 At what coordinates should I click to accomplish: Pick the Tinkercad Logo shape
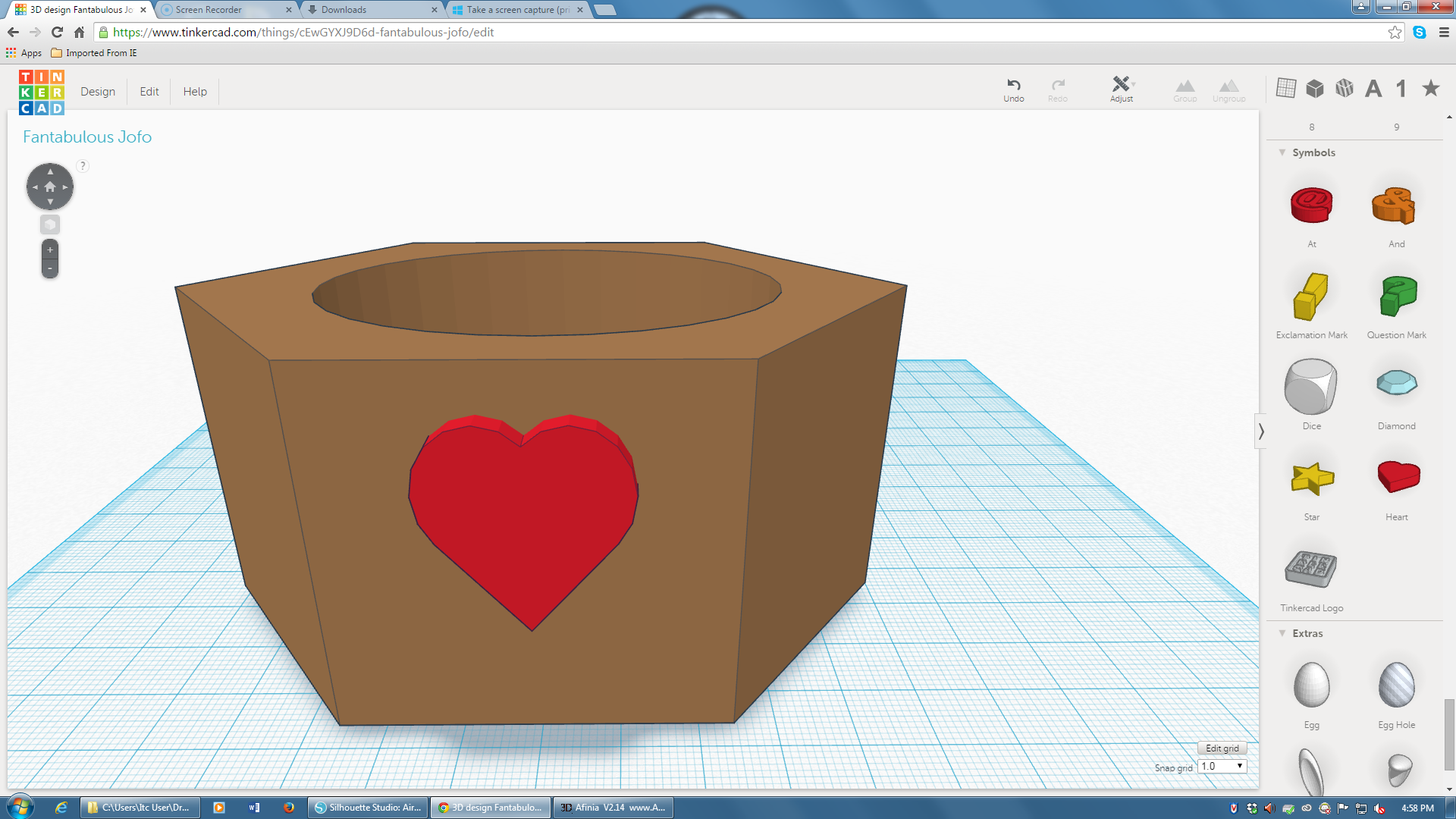(x=1310, y=569)
